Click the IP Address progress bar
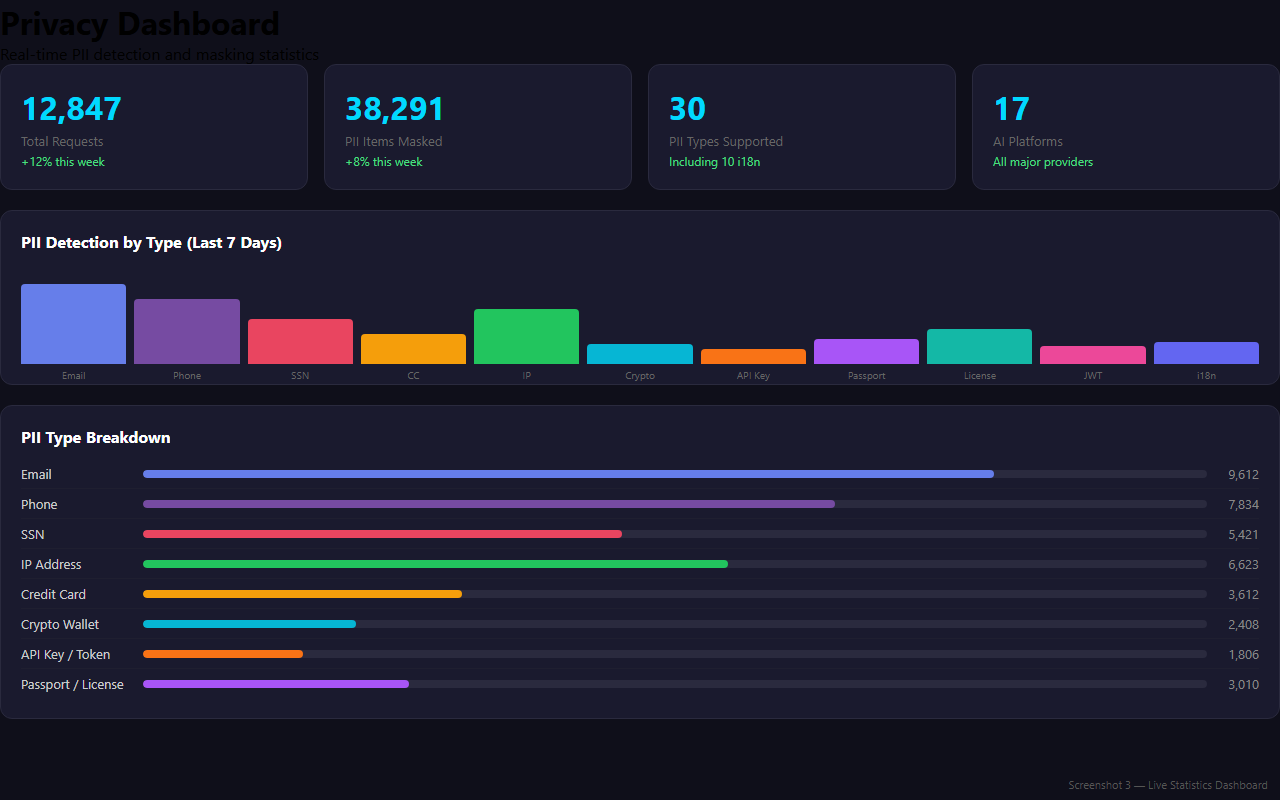Viewport: 1280px width, 800px height. (x=675, y=564)
